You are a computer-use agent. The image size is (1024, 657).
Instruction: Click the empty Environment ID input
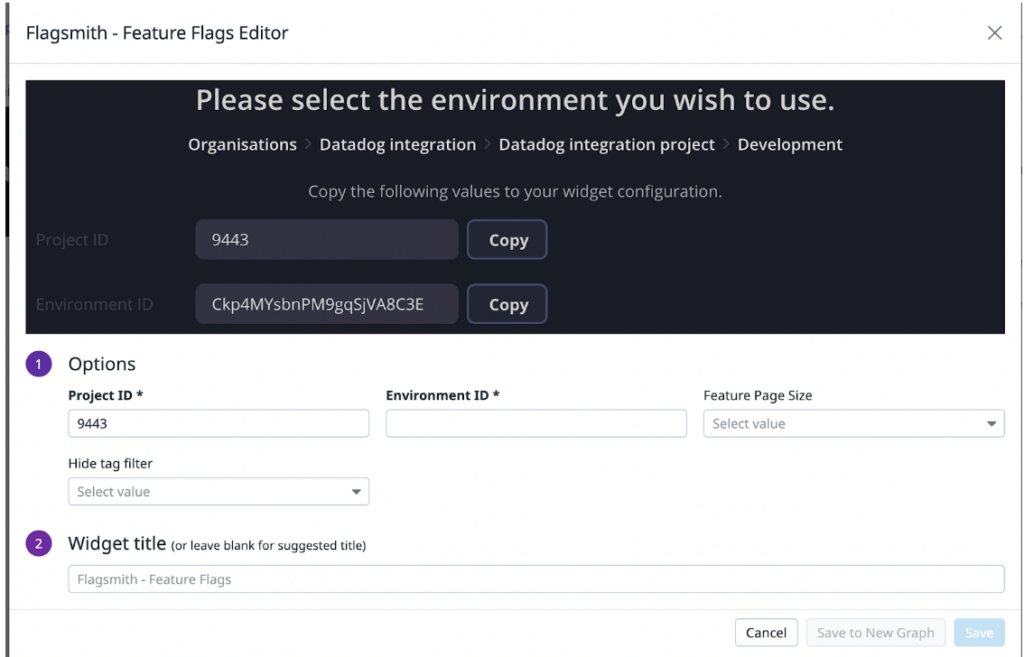tap(536, 424)
